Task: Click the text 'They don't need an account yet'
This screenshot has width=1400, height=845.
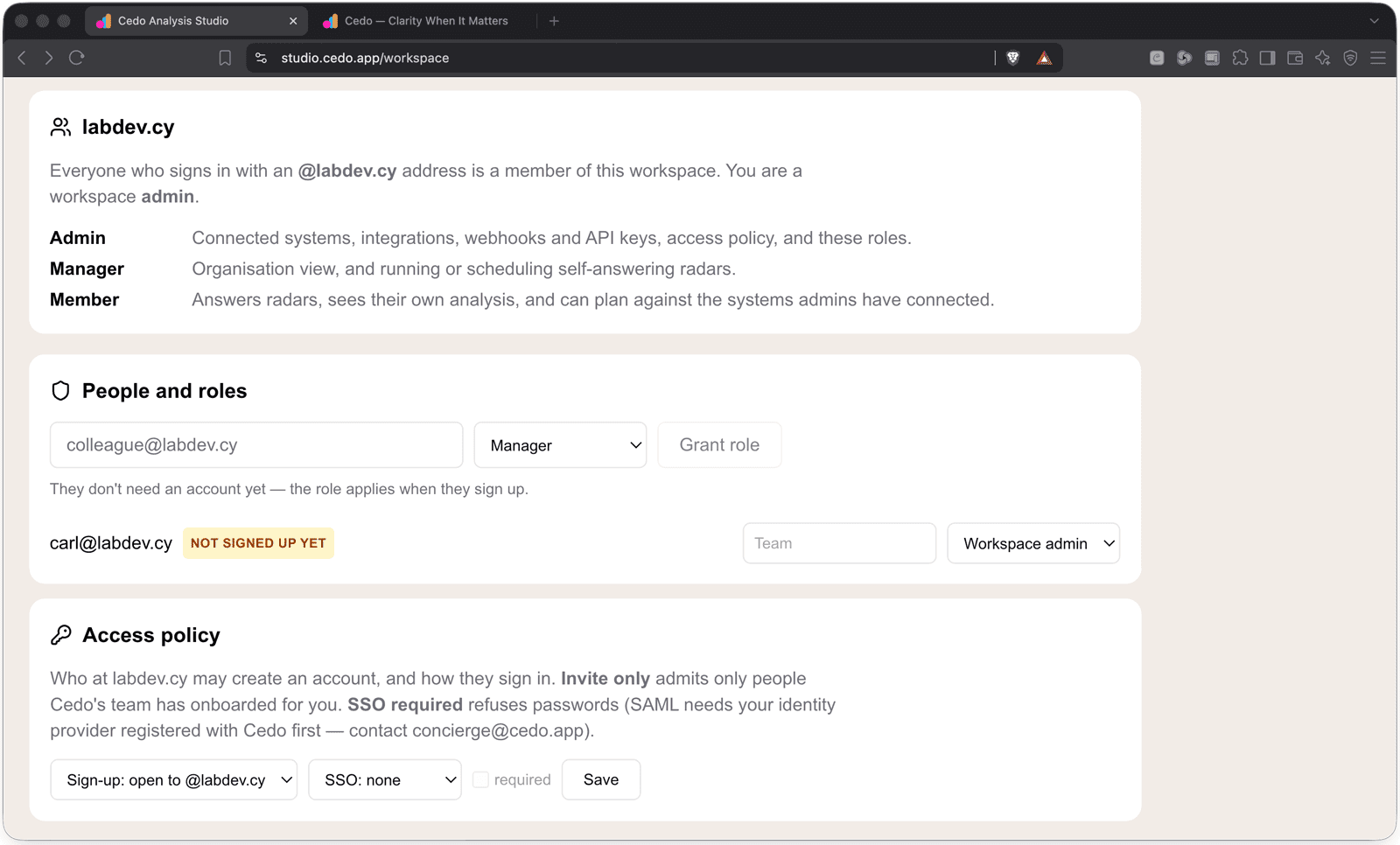Action: (157, 489)
